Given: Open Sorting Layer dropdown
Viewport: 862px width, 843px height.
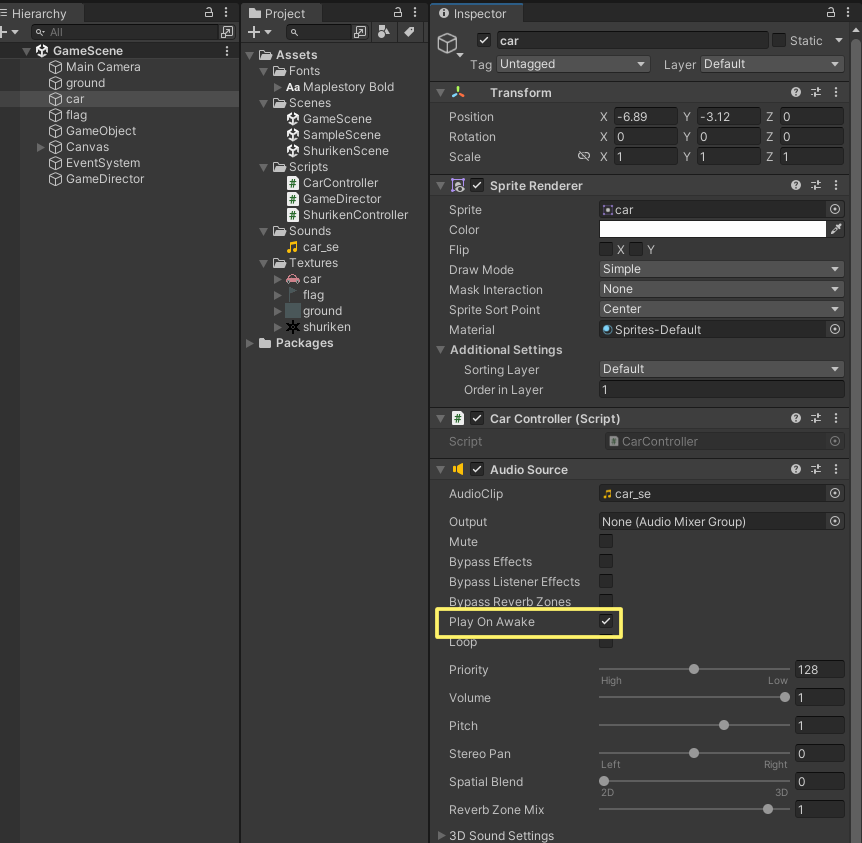Looking at the screenshot, I should 721,369.
